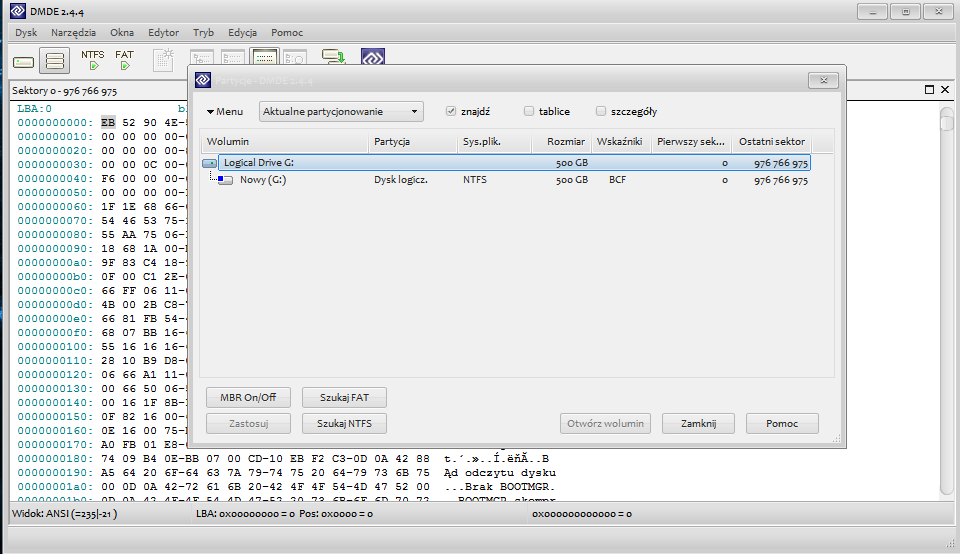Click the LBA:0 label in hex editor
960x554 pixels.
pyautogui.click(x=34, y=108)
